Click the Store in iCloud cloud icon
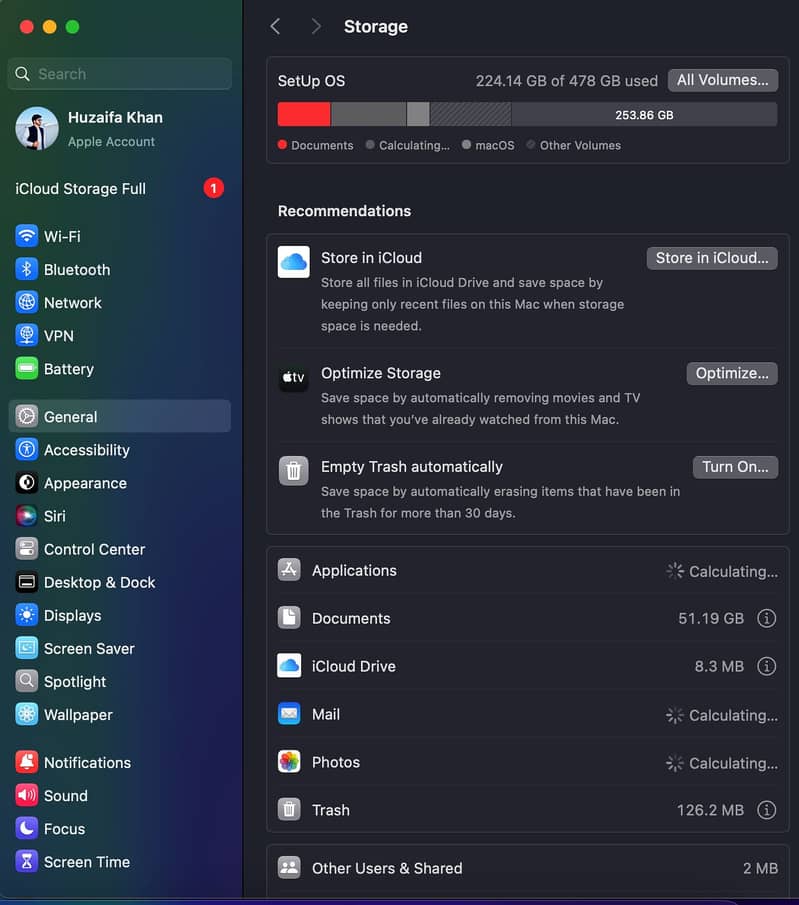Screen dimensions: 799x905 [x=293, y=262]
